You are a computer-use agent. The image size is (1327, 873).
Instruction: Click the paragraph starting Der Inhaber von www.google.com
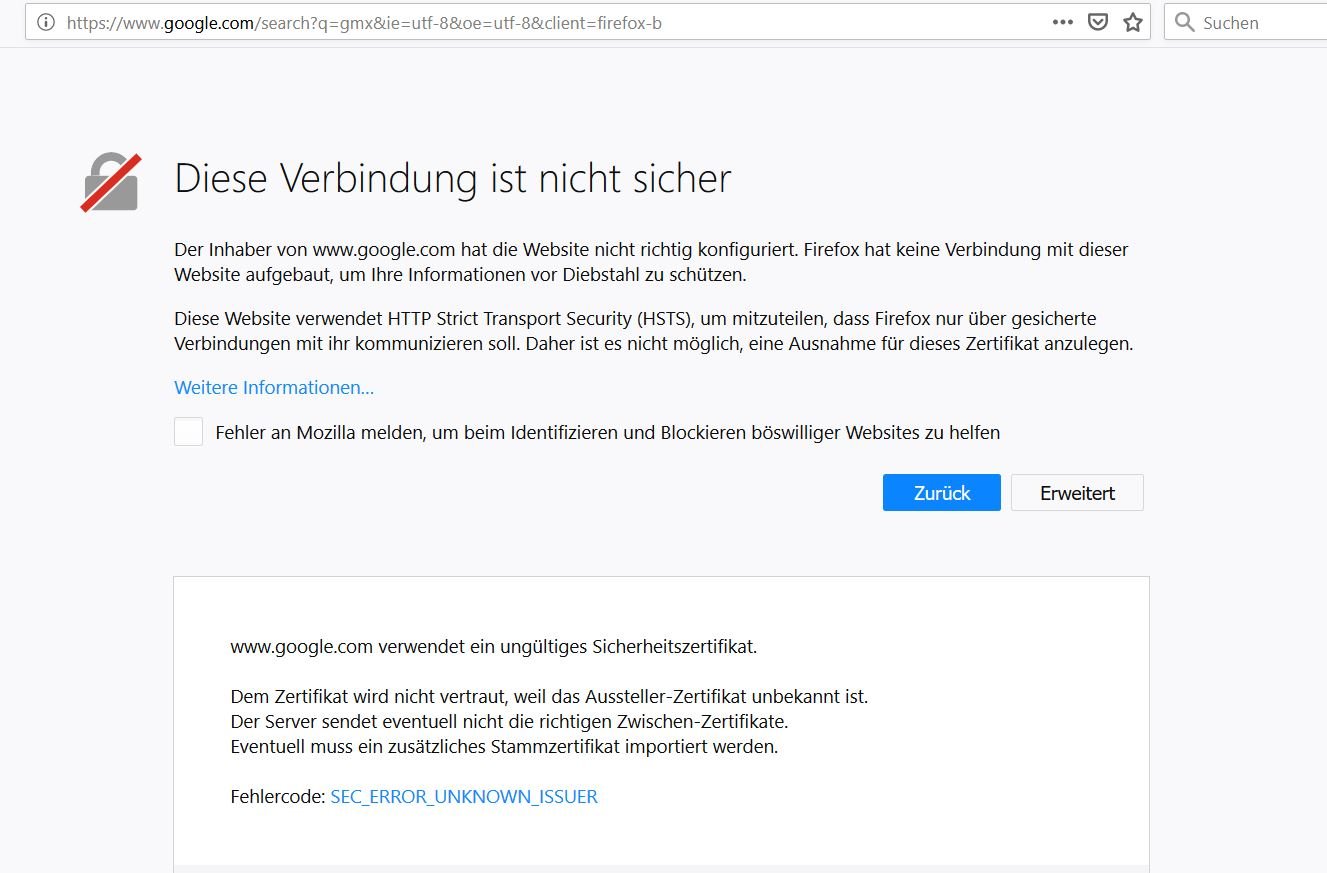click(650, 261)
